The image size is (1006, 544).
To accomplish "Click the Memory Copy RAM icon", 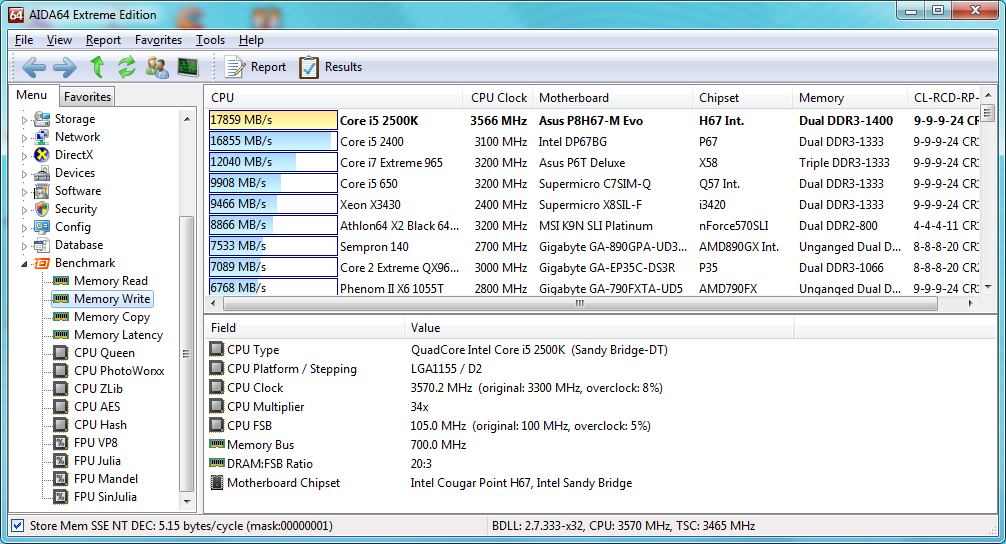I will (61, 317).
